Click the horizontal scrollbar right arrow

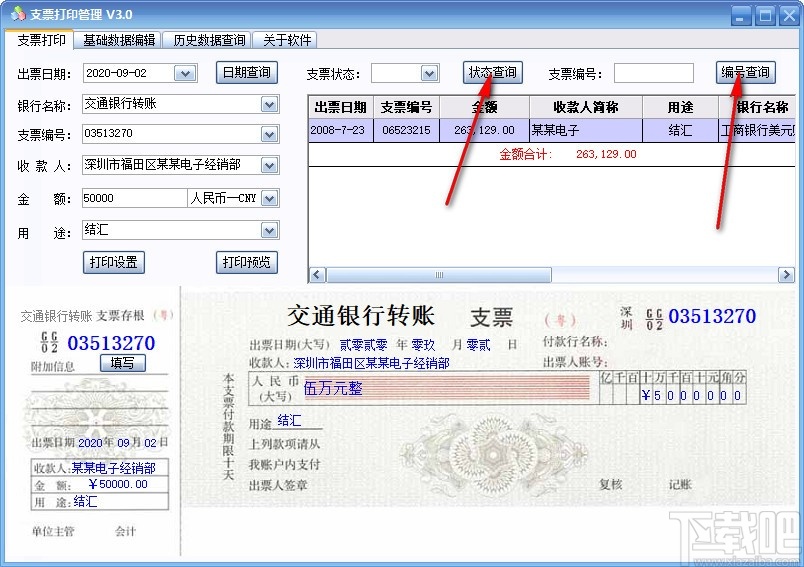click(786, 275)
